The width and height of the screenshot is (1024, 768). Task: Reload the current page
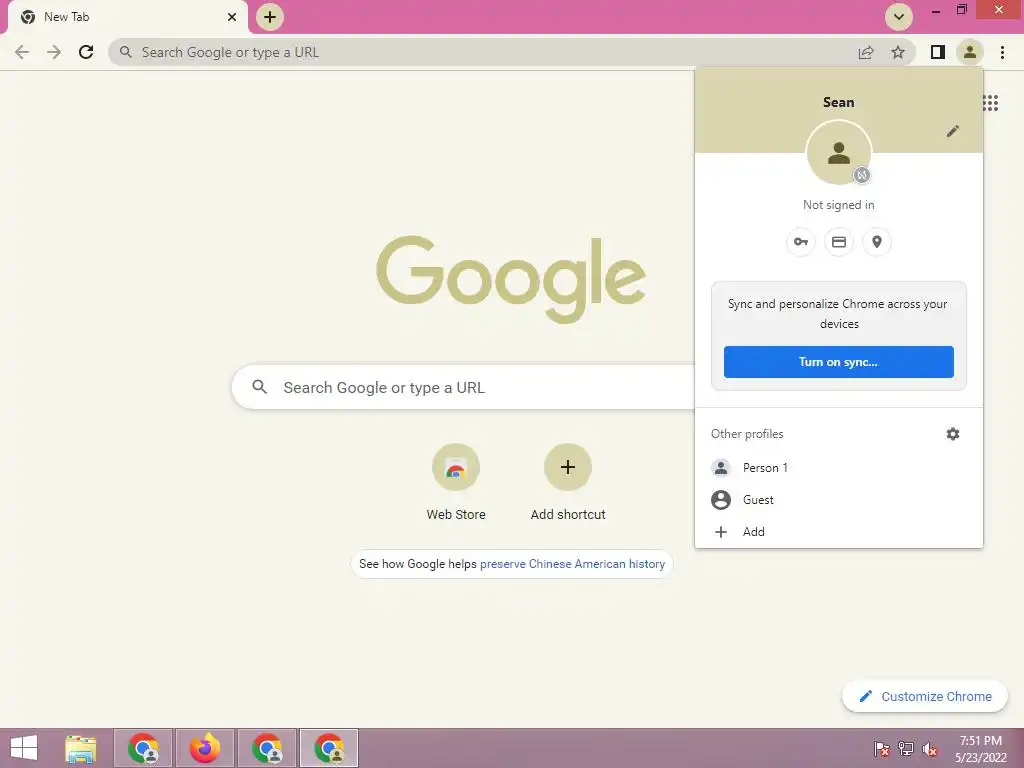(86, 52)
